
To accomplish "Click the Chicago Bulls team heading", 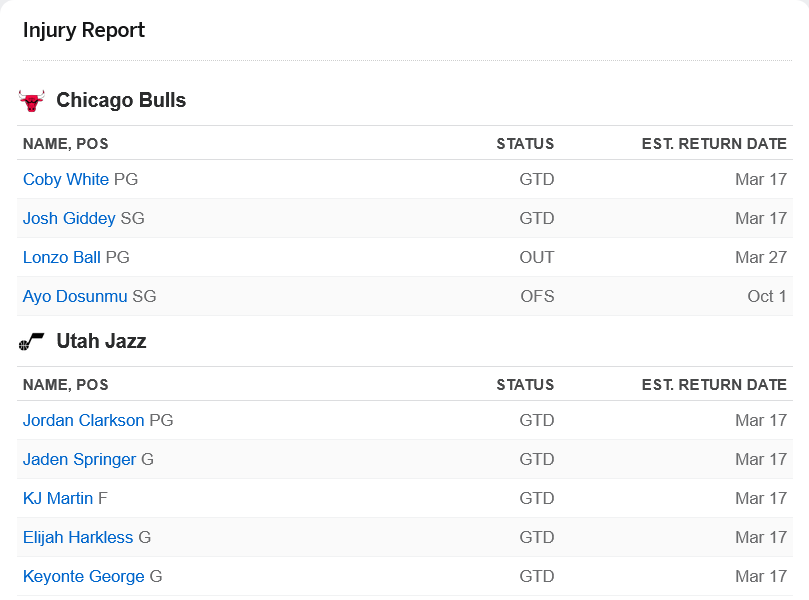I will (x=121, y=100).
